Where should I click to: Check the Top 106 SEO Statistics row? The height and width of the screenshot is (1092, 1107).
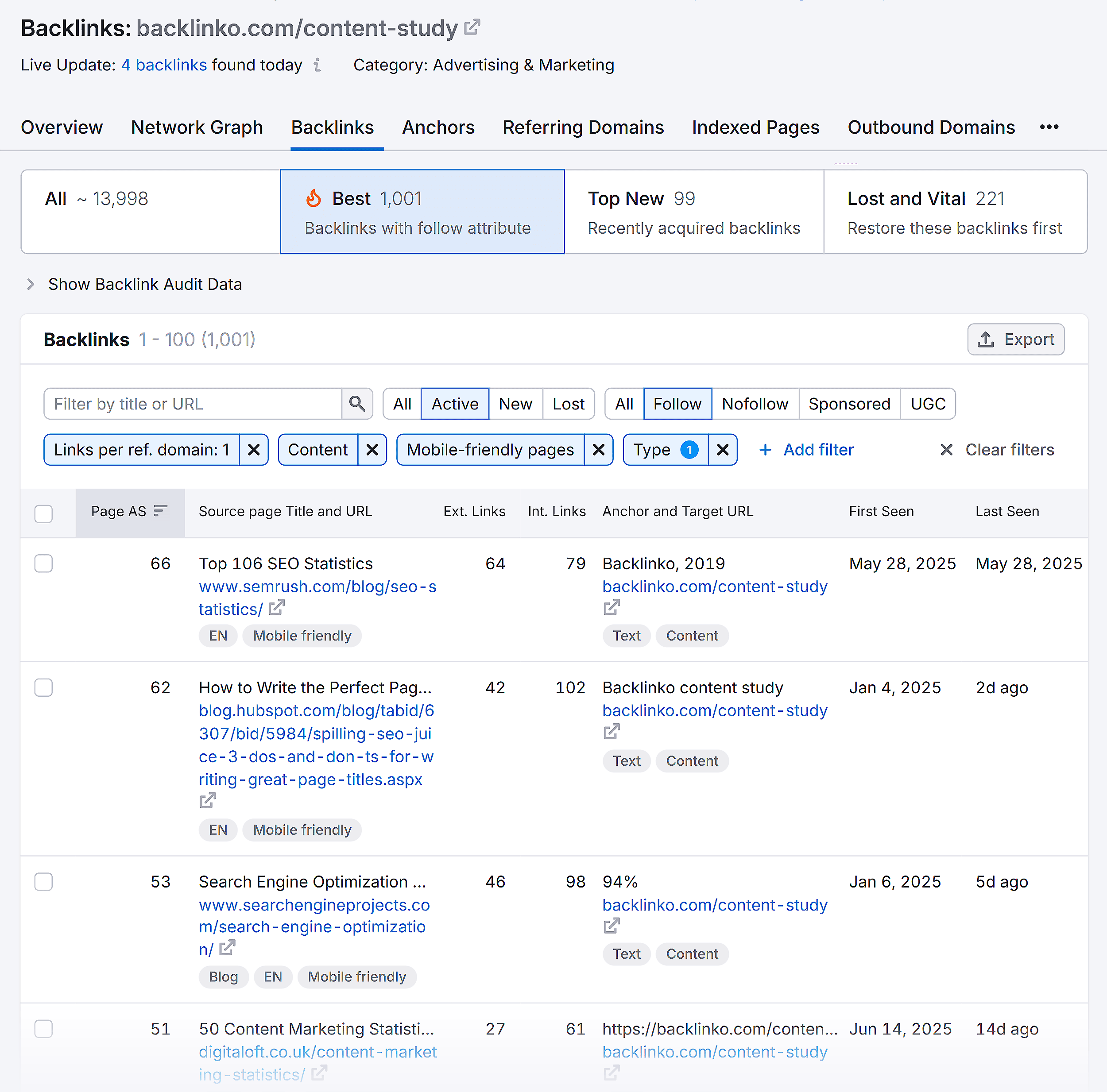coord(43,563)
